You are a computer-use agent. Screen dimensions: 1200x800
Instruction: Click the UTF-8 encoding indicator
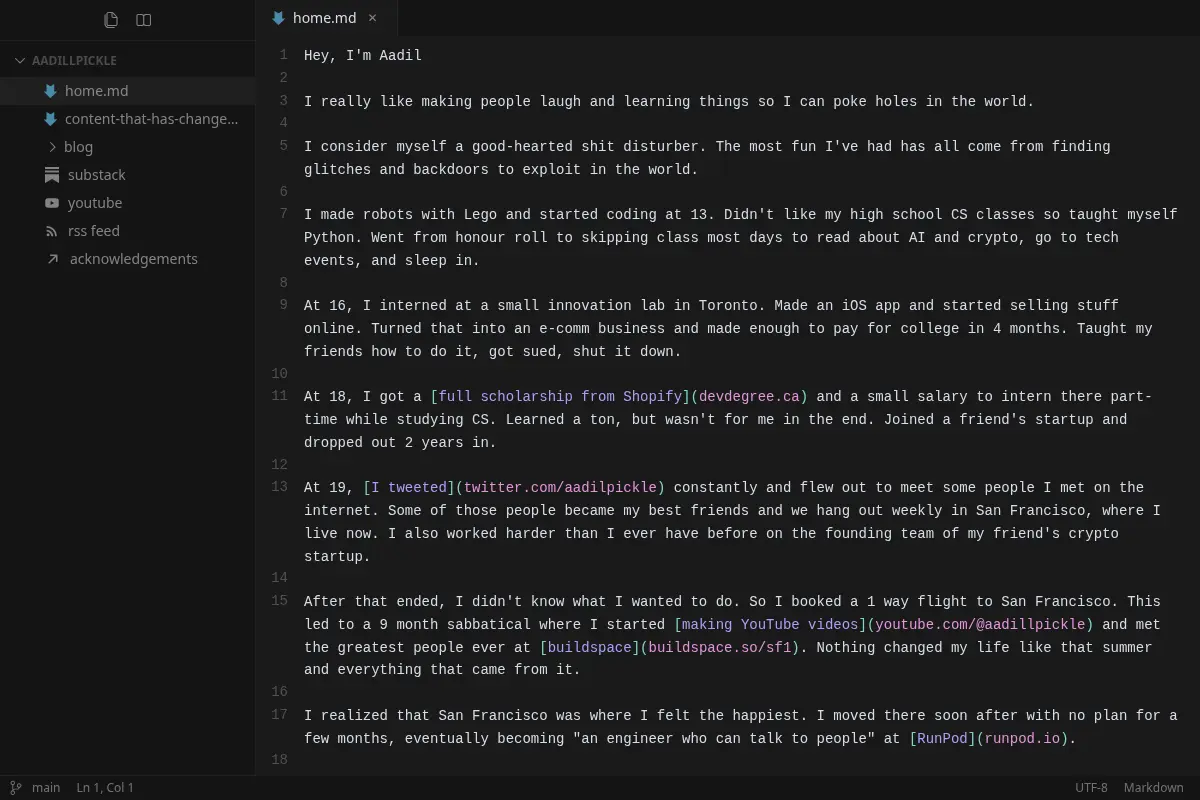1091,788
